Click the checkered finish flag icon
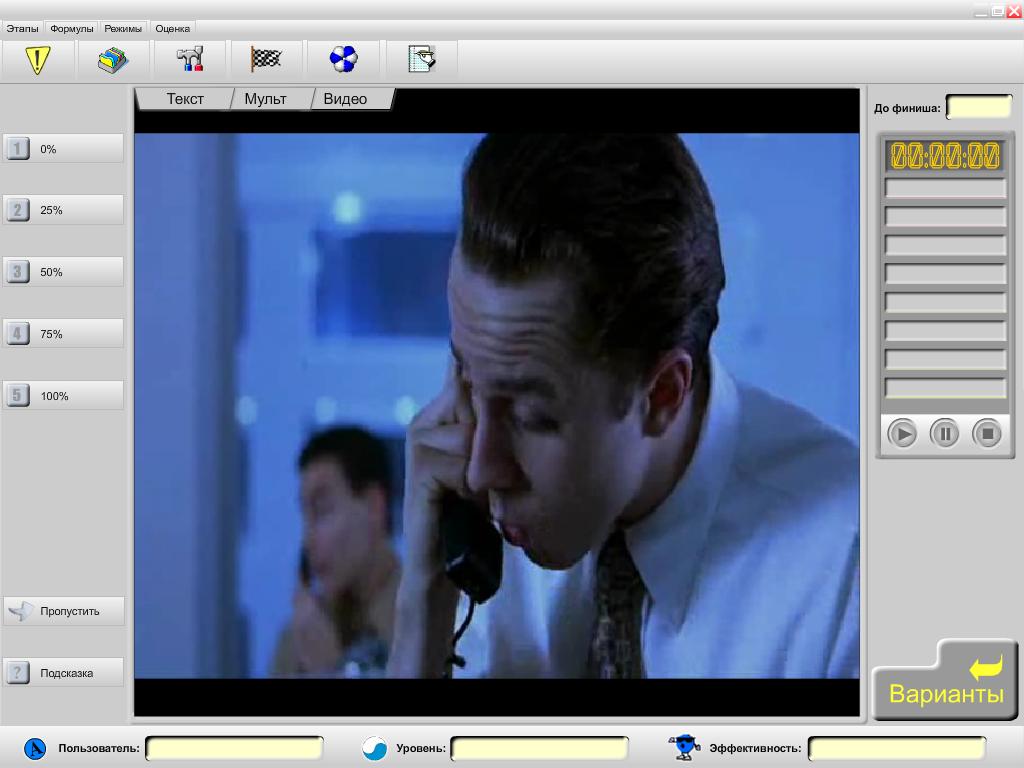Viewport: 1024px width, 768px height. tap(266, 60)
